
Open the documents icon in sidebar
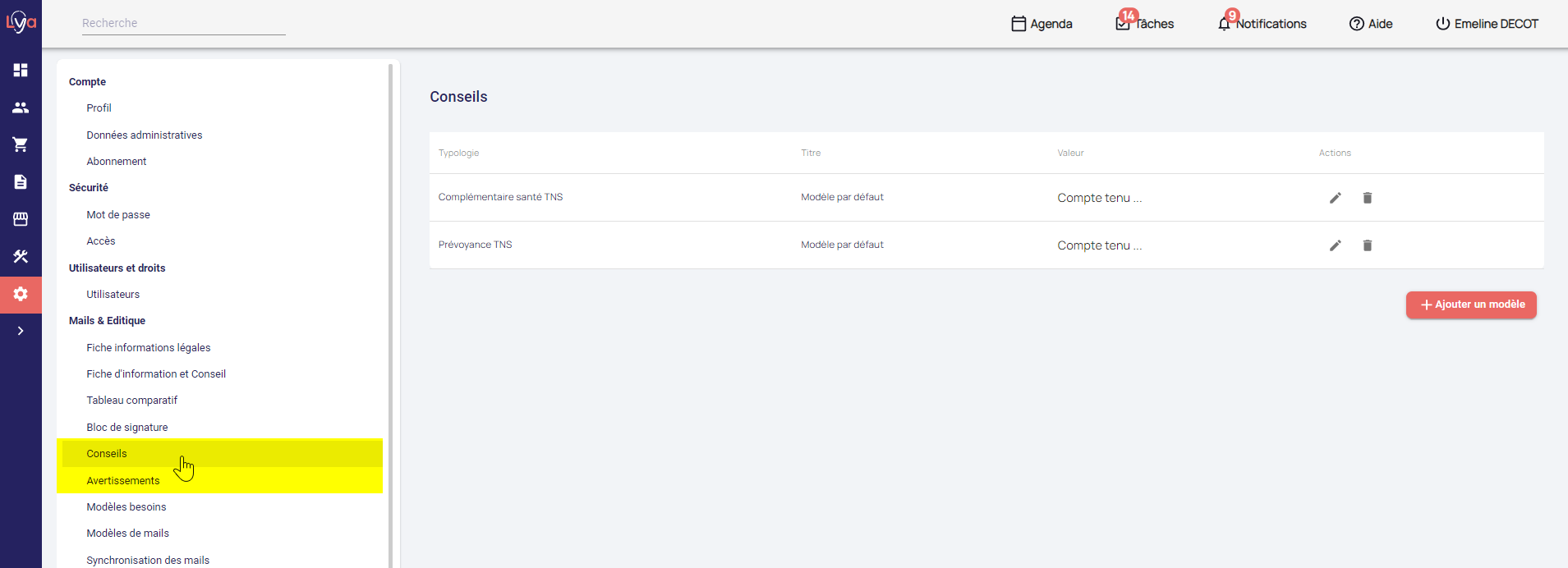point(21,181)
